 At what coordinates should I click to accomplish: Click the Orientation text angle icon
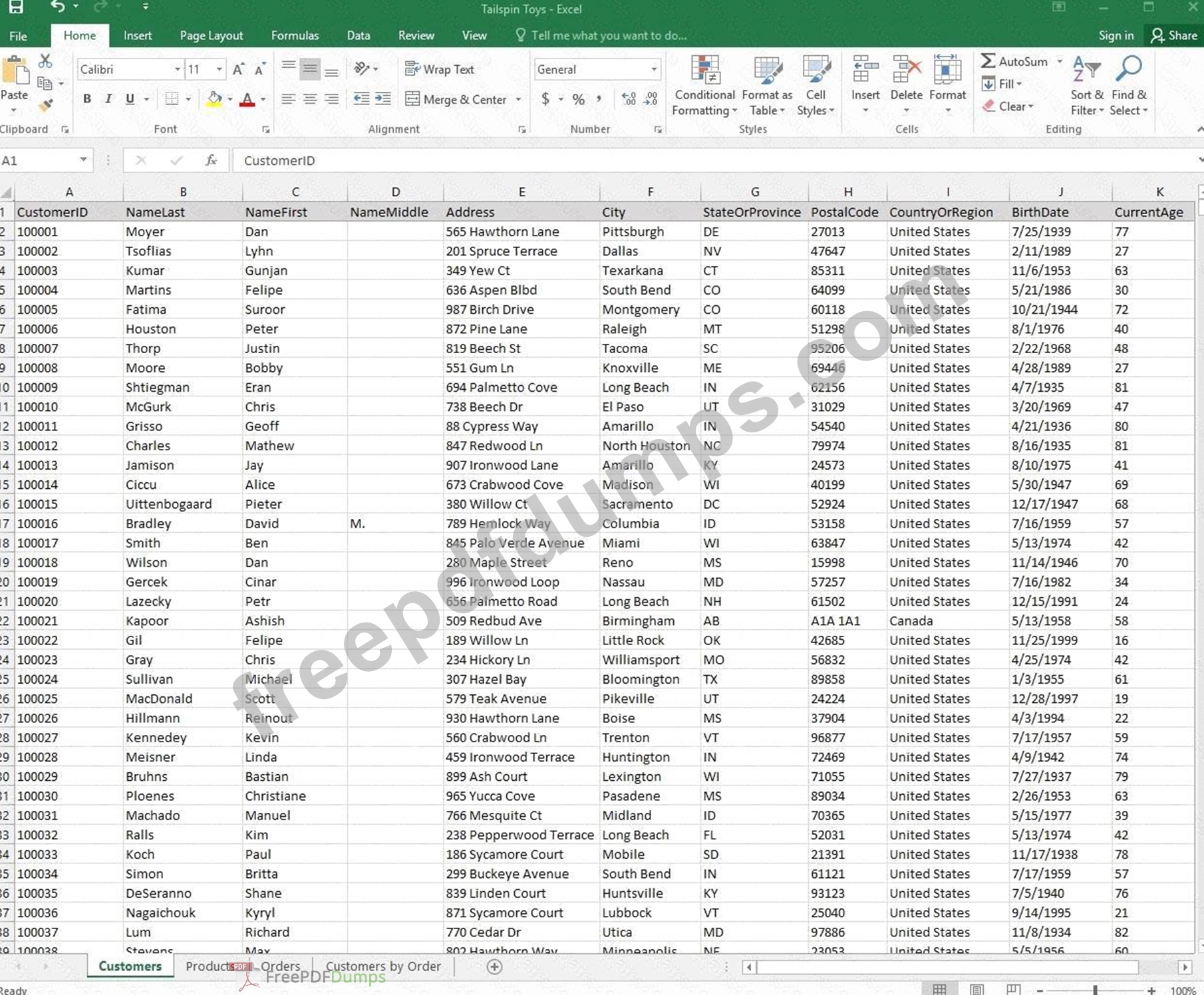point(362,69)
